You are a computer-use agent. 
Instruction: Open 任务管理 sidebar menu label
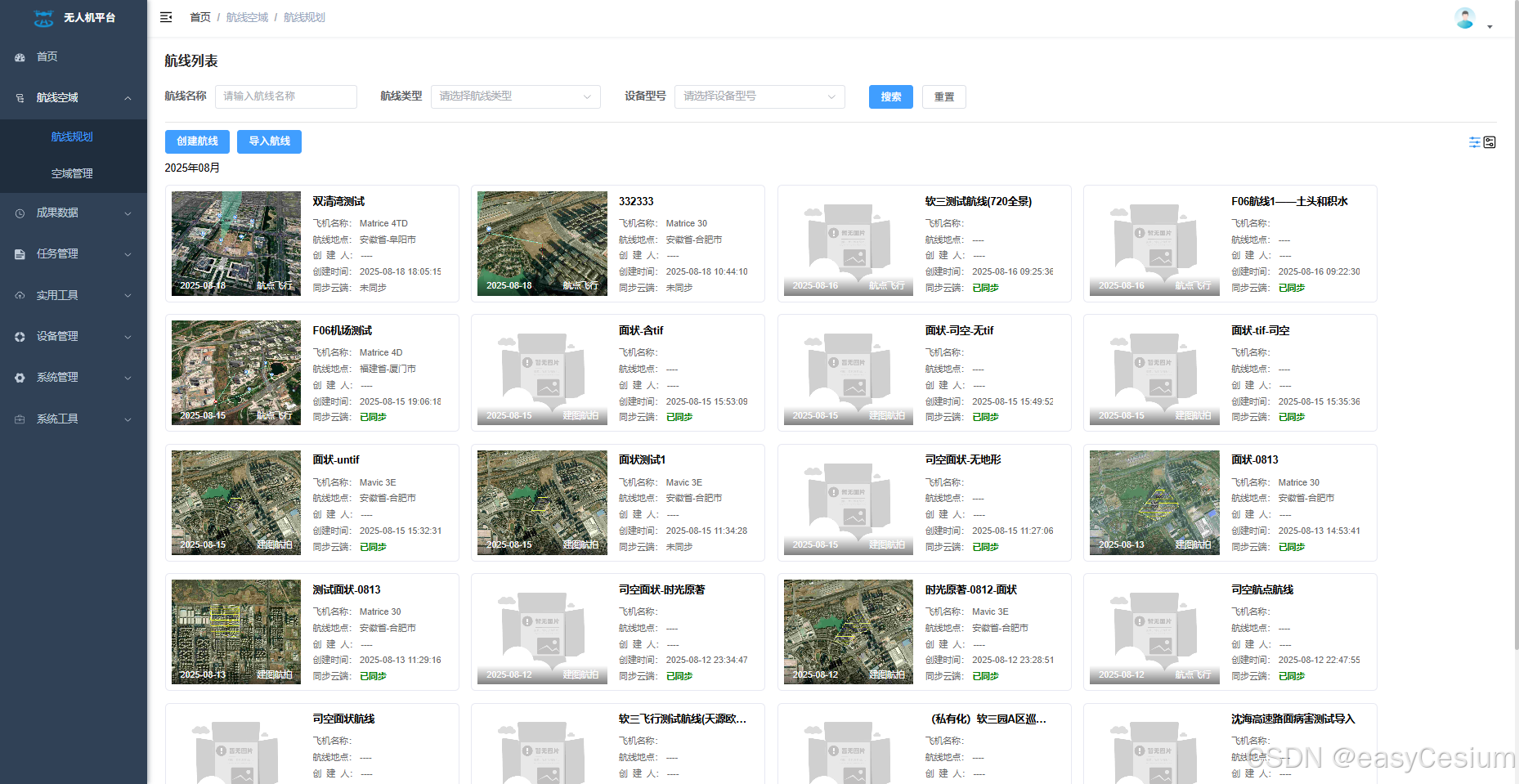point(57,253)
